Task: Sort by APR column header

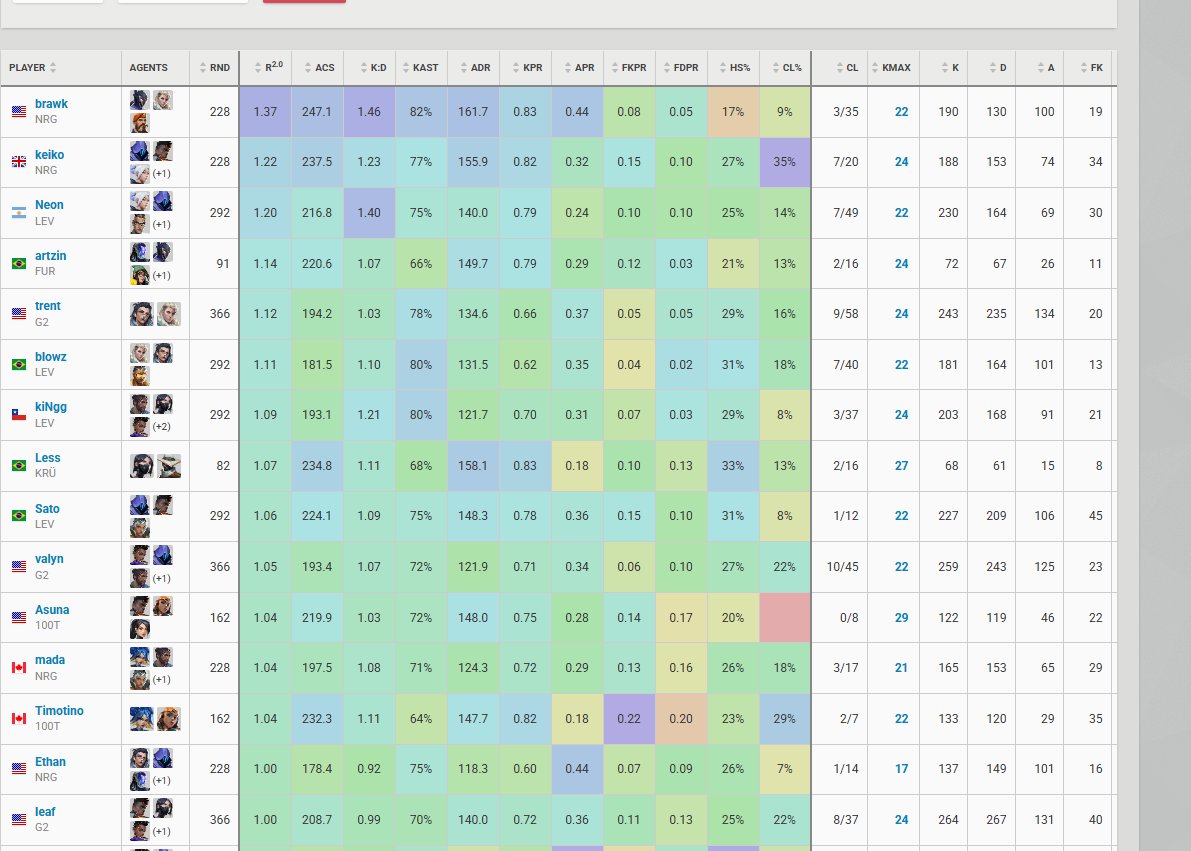Action: (x=577, y=68)
